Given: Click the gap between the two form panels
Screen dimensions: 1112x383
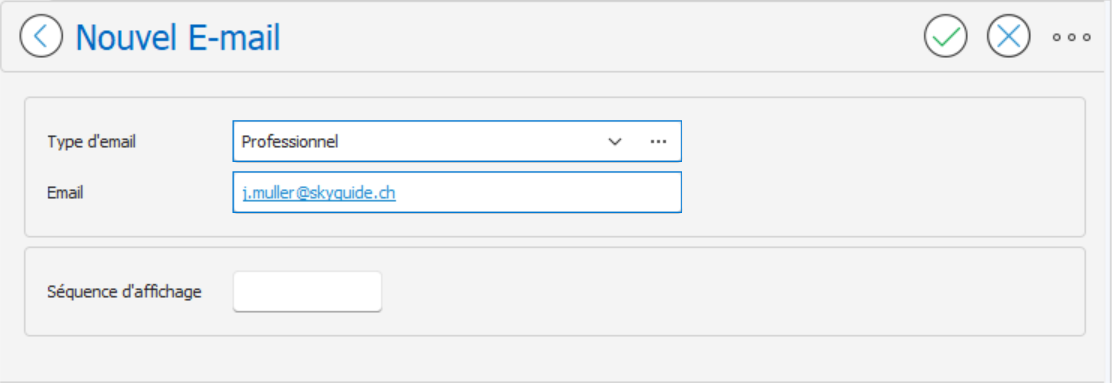Looking at the screenshot, I should 553,242.
